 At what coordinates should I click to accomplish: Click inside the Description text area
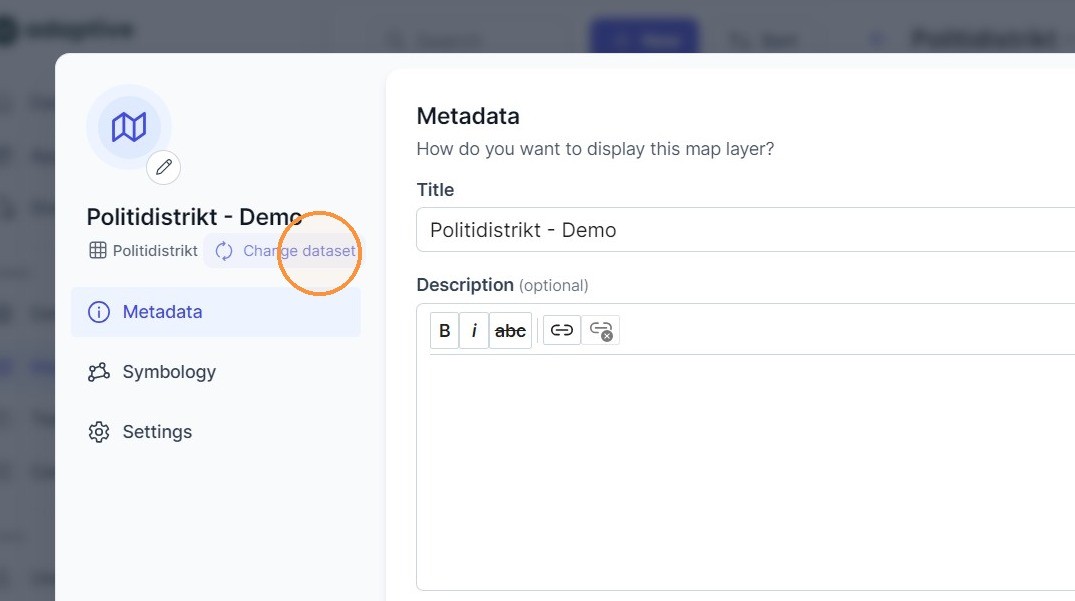pos(745,471)
